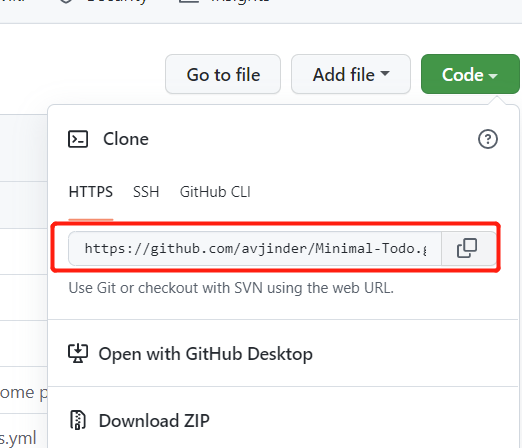Click the terminal icon beside Clone

(x=78, y=139)
